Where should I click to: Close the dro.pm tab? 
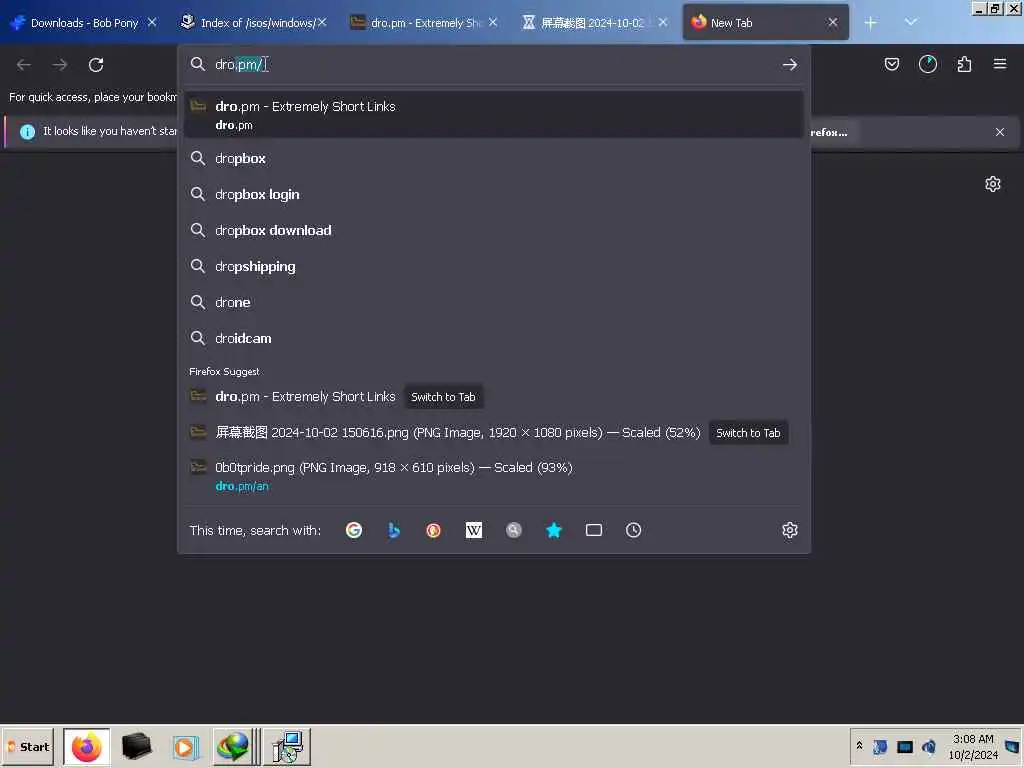click(x=493, y=22)
